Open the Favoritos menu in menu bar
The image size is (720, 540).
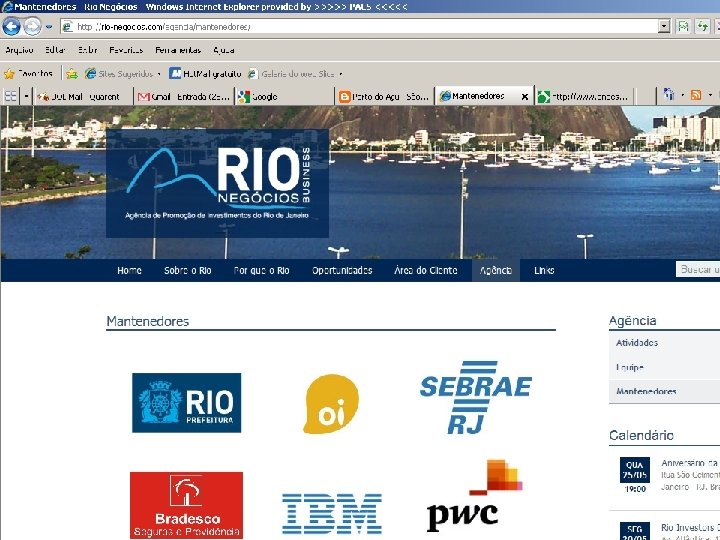(126, 50)
